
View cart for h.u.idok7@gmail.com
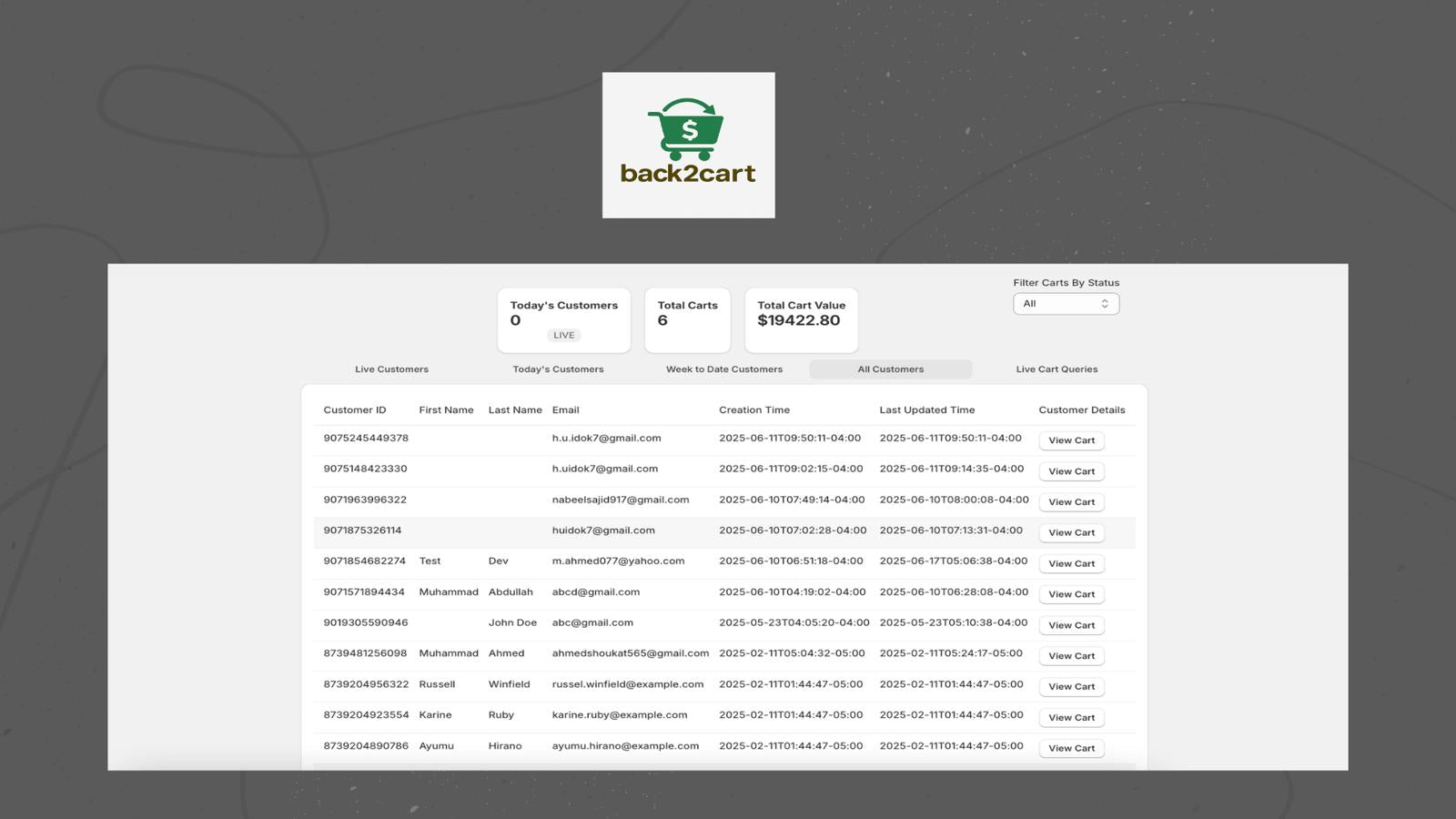tap(1071, 440)
